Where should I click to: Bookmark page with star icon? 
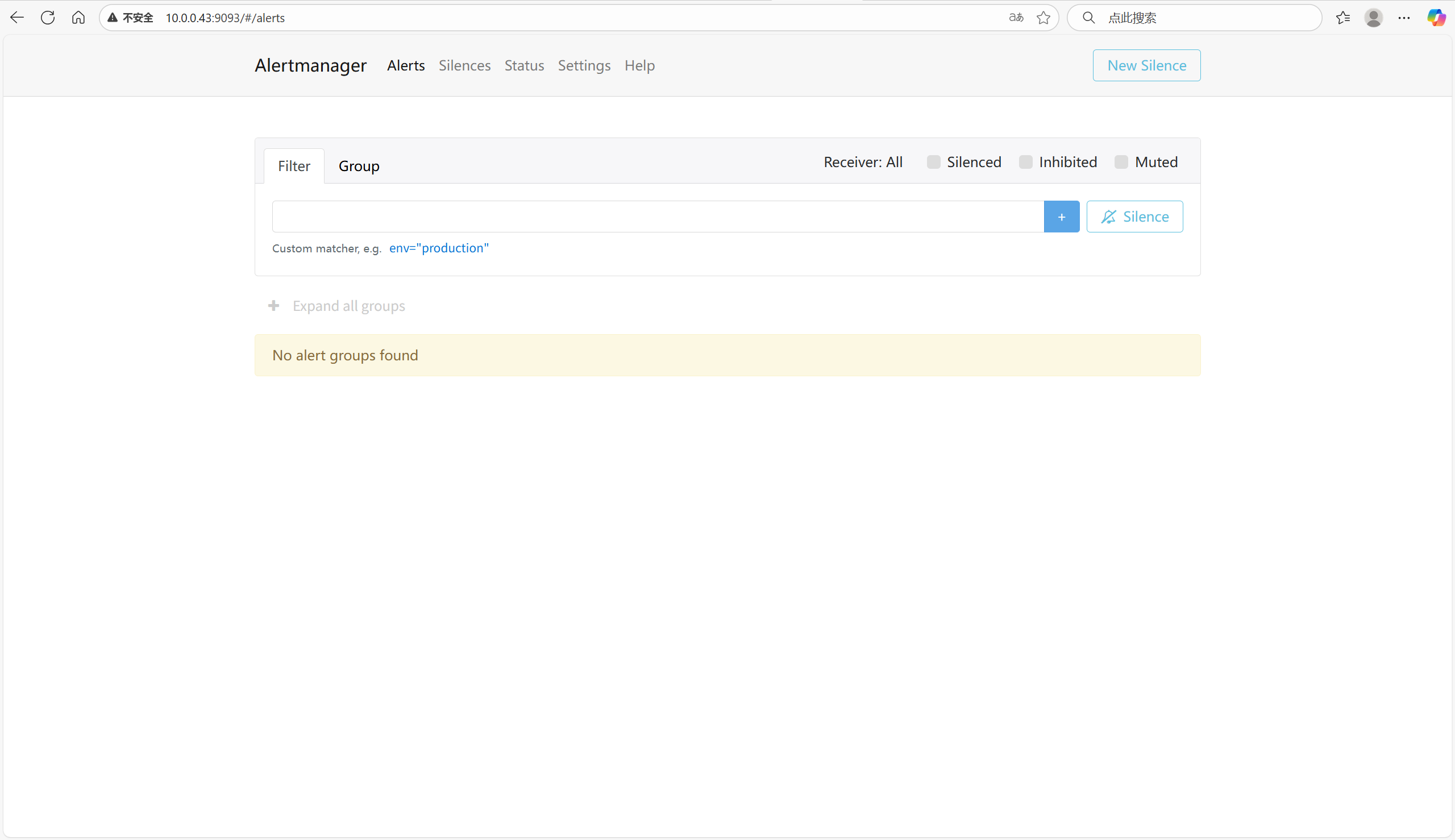pos(1043,18)
